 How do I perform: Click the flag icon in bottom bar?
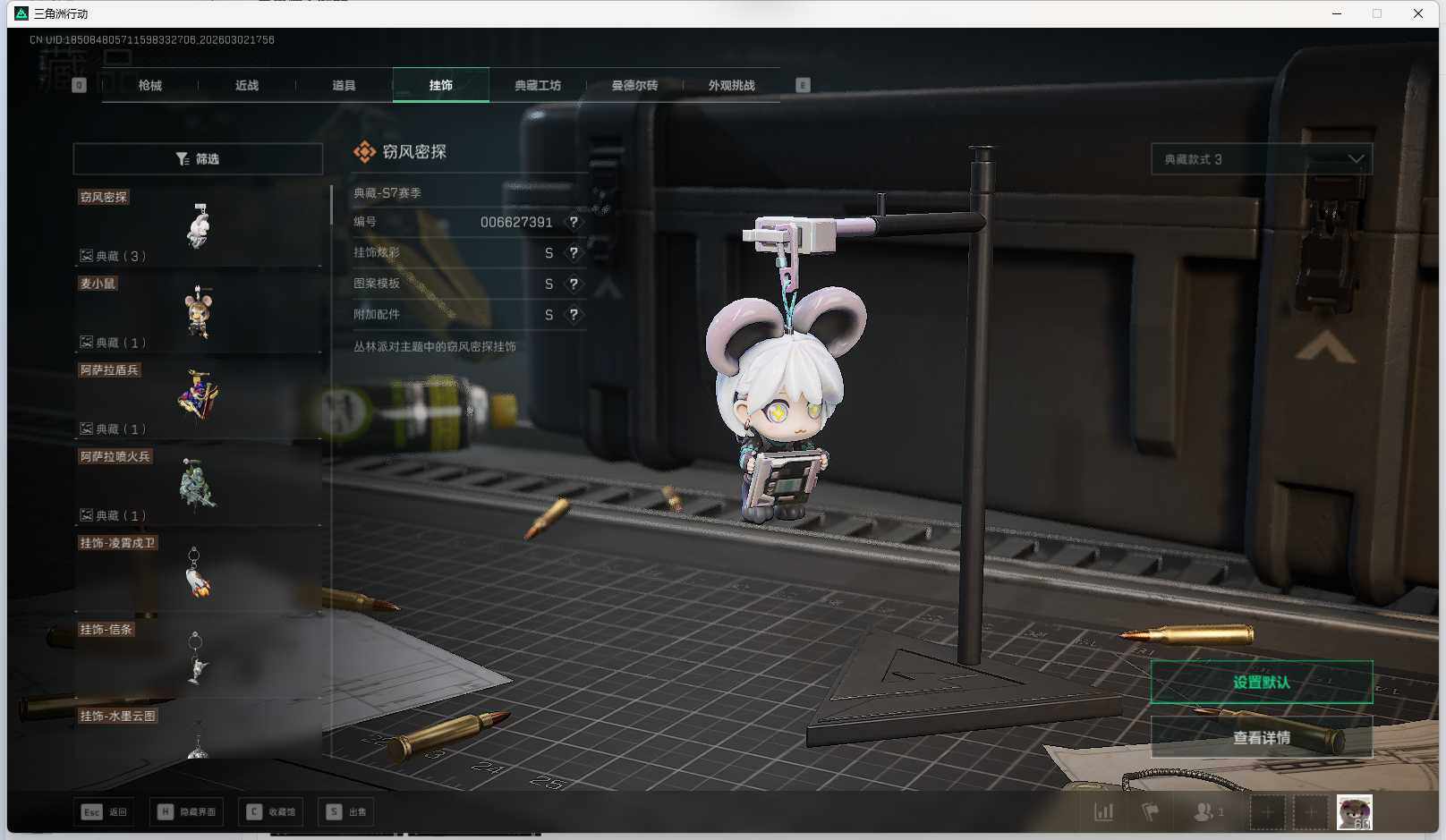click(1151, 812)
